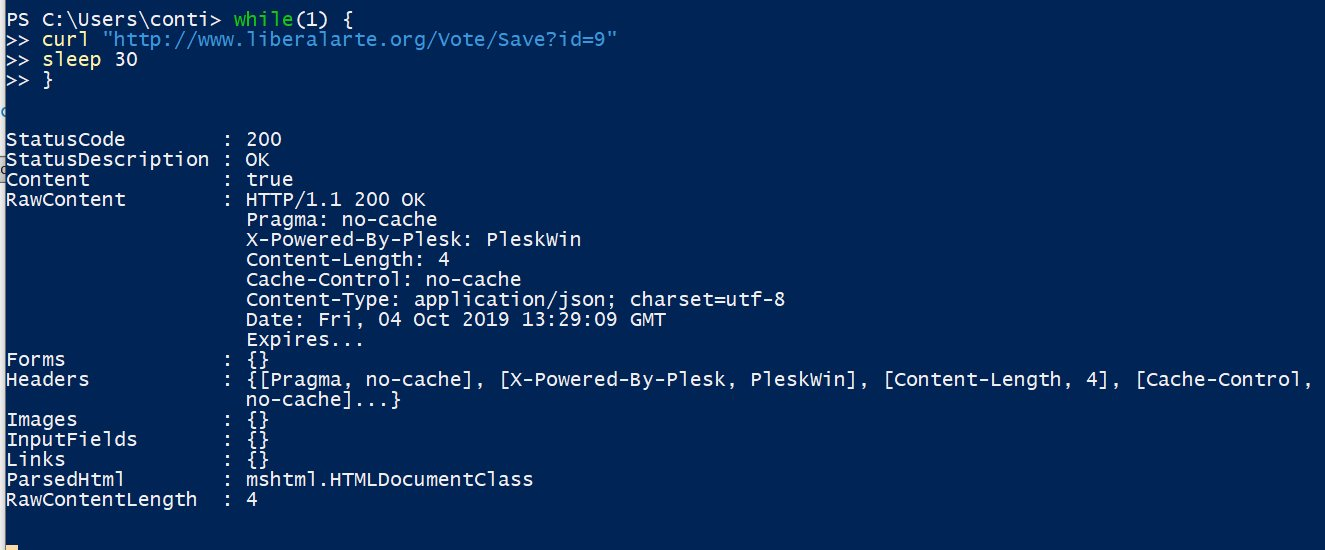This screenshot has width=1325, height=550.
Task: Click the 'Date: Fri, 04 Oct 2019' line
Action: [x=455, y=319]
